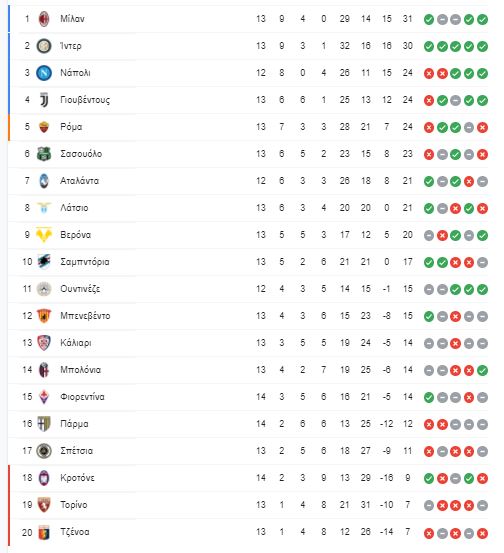Click the Sampdoria club crest icon
The height and width of the screenshot is (553, 504).
44,262
